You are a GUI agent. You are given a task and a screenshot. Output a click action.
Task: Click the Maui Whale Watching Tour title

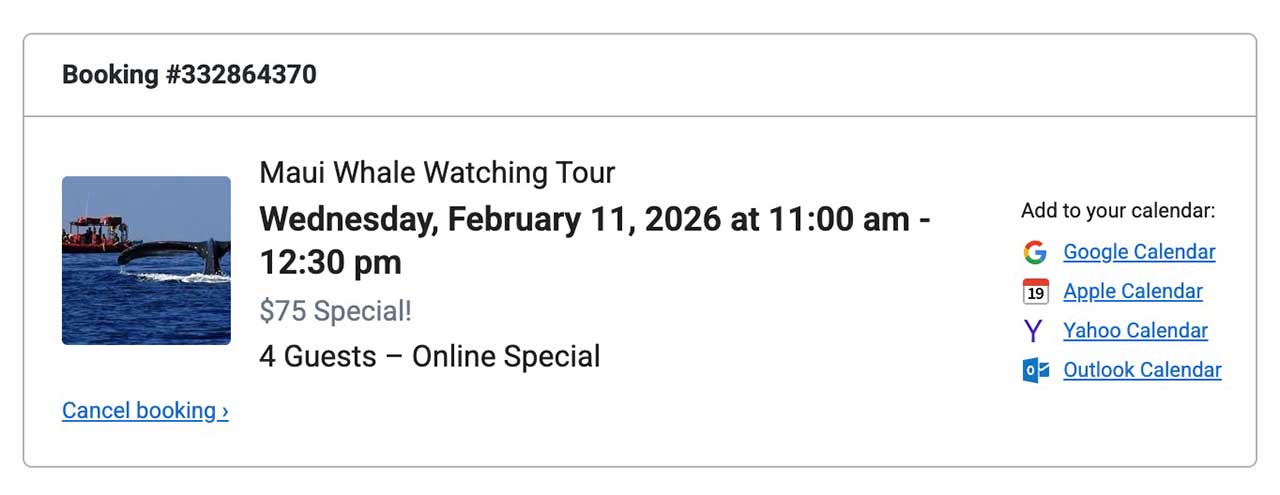point(437,172)
